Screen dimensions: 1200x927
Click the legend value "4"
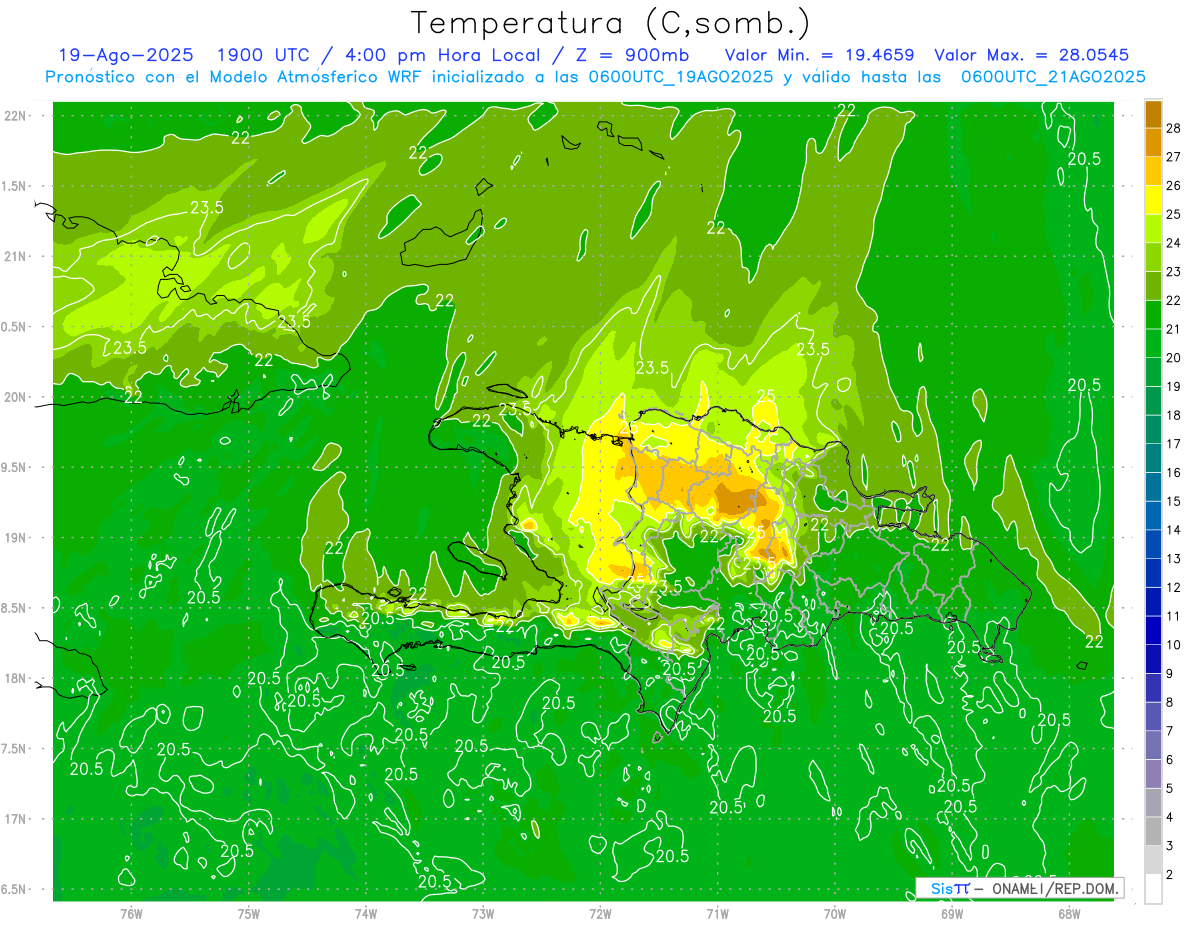coord(1171,817)
